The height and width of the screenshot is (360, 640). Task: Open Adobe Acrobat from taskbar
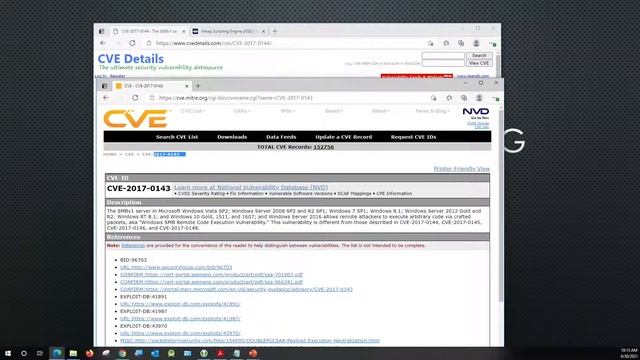tap(220, 353)
